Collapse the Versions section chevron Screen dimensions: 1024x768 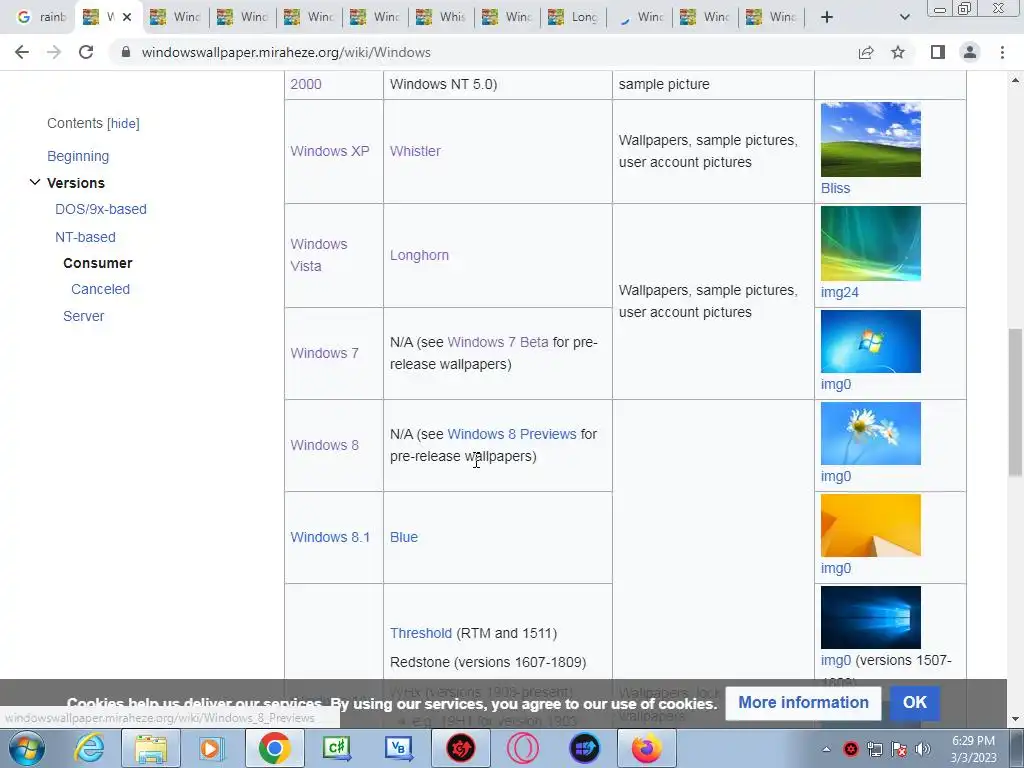click(x=35, y=182)
